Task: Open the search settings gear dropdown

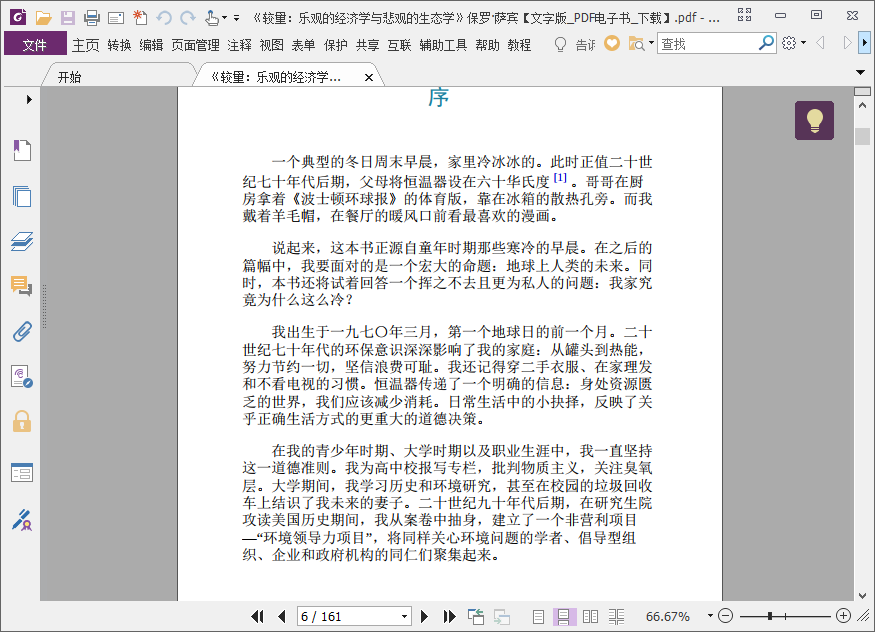Action: pyautogui.click(x=794, y=43)
